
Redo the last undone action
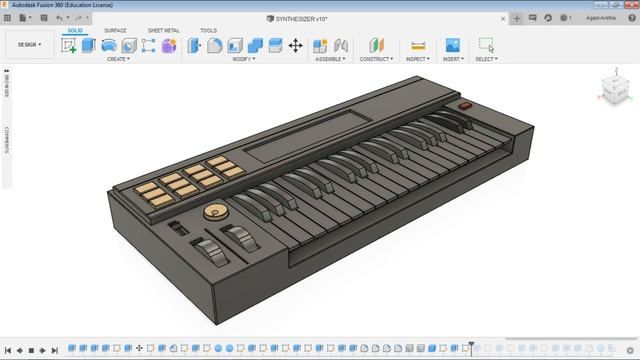[78, 18]
